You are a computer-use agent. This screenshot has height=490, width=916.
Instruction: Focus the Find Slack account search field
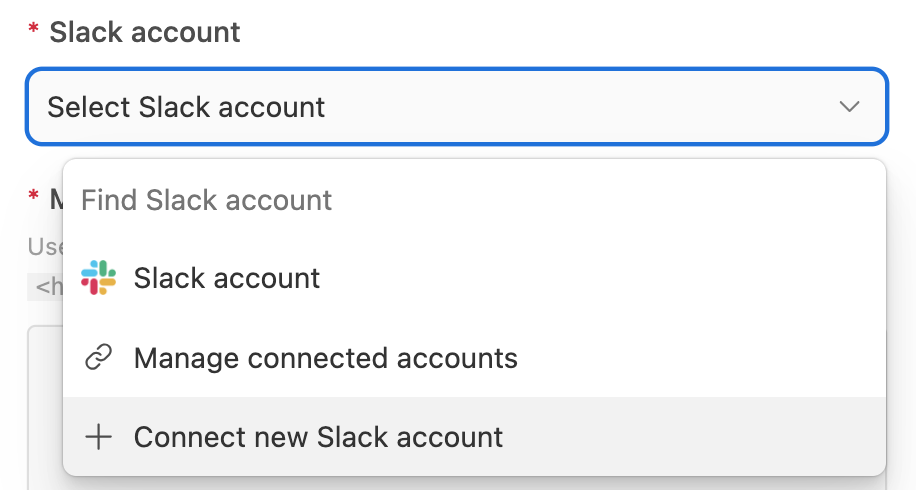(x=474, y=200)
